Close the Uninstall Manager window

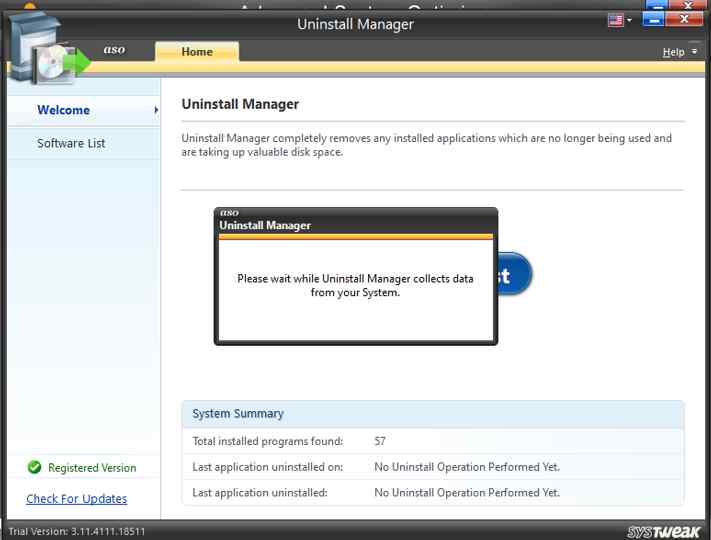click(x=684, y=19)
